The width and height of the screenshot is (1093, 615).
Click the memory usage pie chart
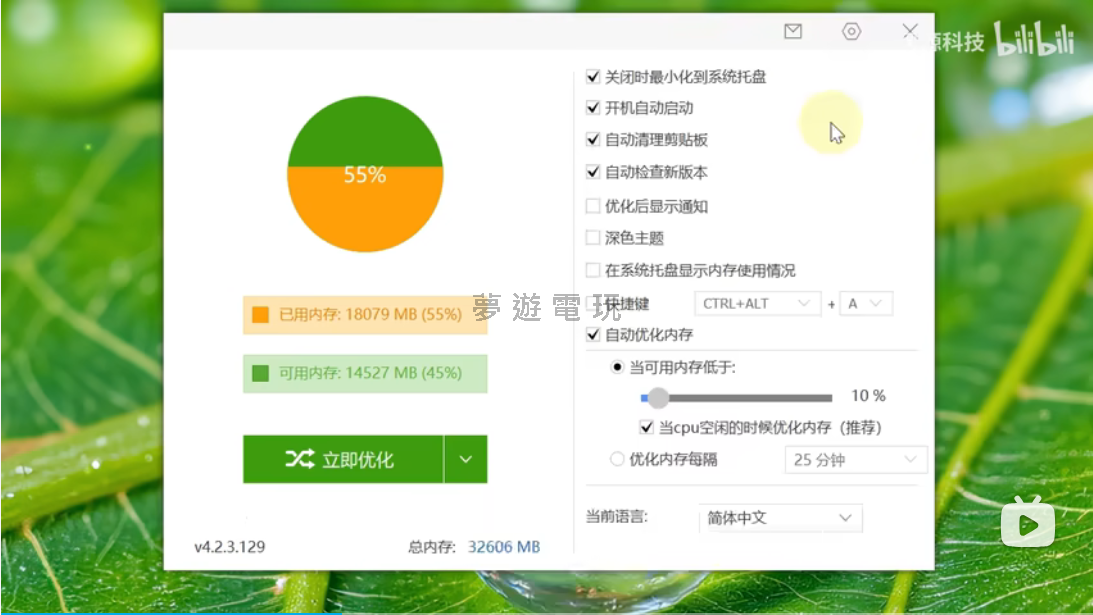point(365,175)
